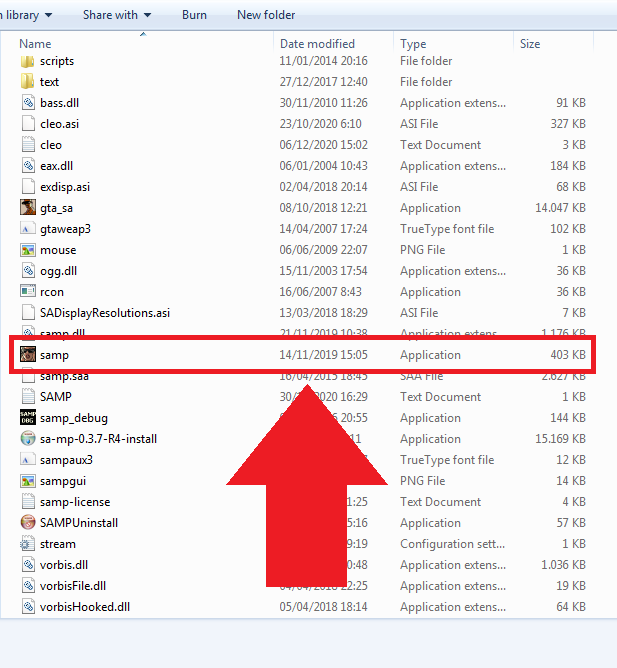
Task: Select the file name samp-license
Action: click(x=75, y=502)
